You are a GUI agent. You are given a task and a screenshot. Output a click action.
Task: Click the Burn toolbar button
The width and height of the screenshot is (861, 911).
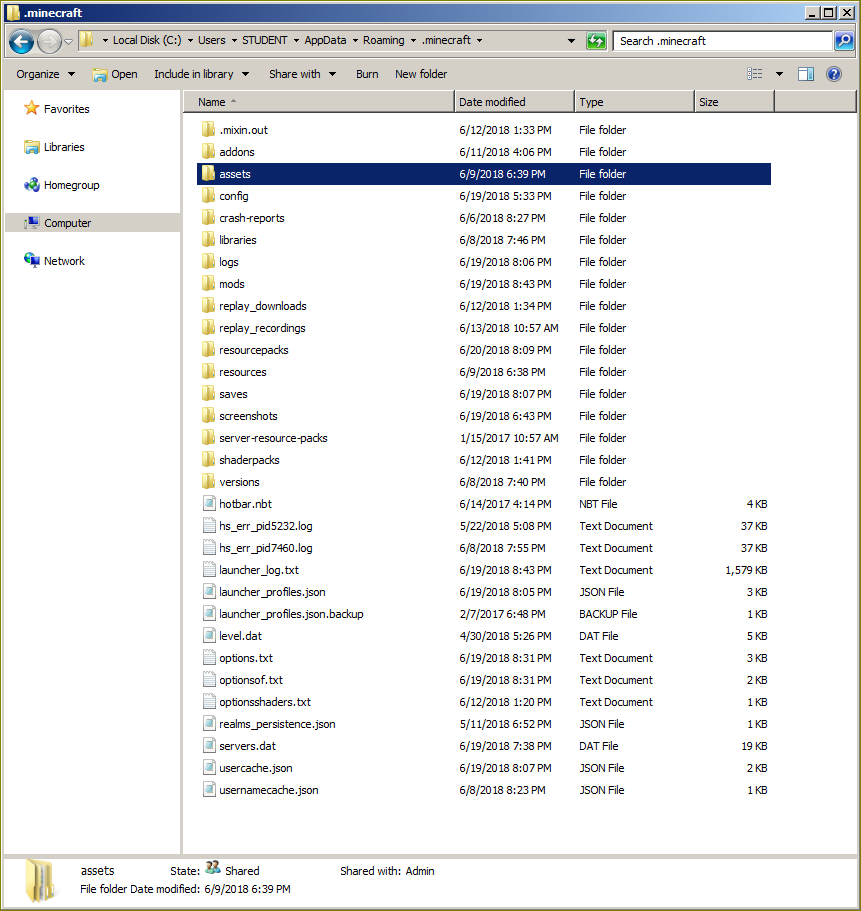coord(367,74)
